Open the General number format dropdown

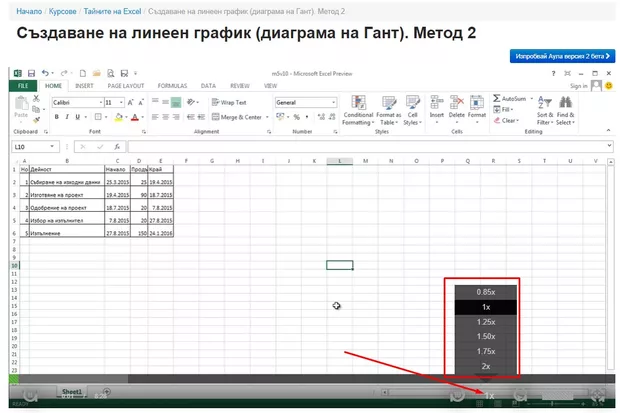333,102
